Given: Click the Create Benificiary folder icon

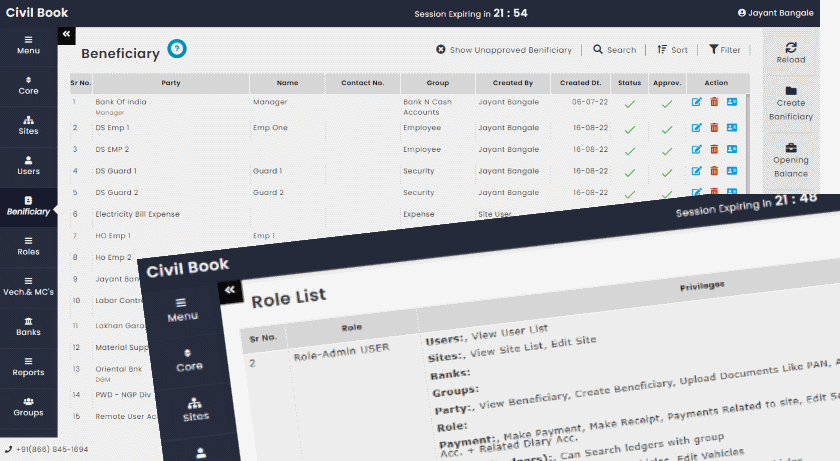Looking at the screenshot, I should [791, 91].
